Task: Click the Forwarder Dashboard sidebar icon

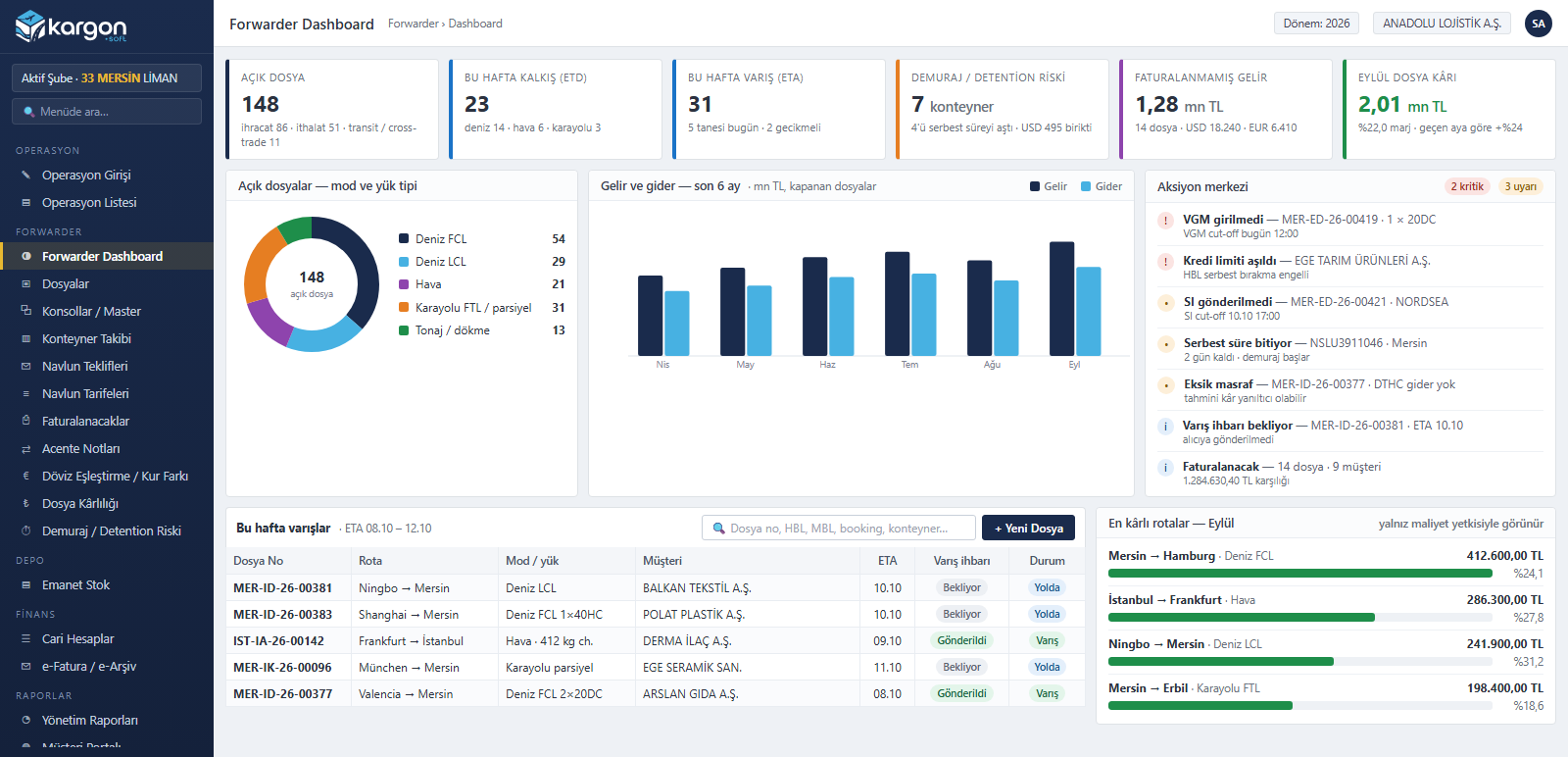Action: [x=26, y=257]
